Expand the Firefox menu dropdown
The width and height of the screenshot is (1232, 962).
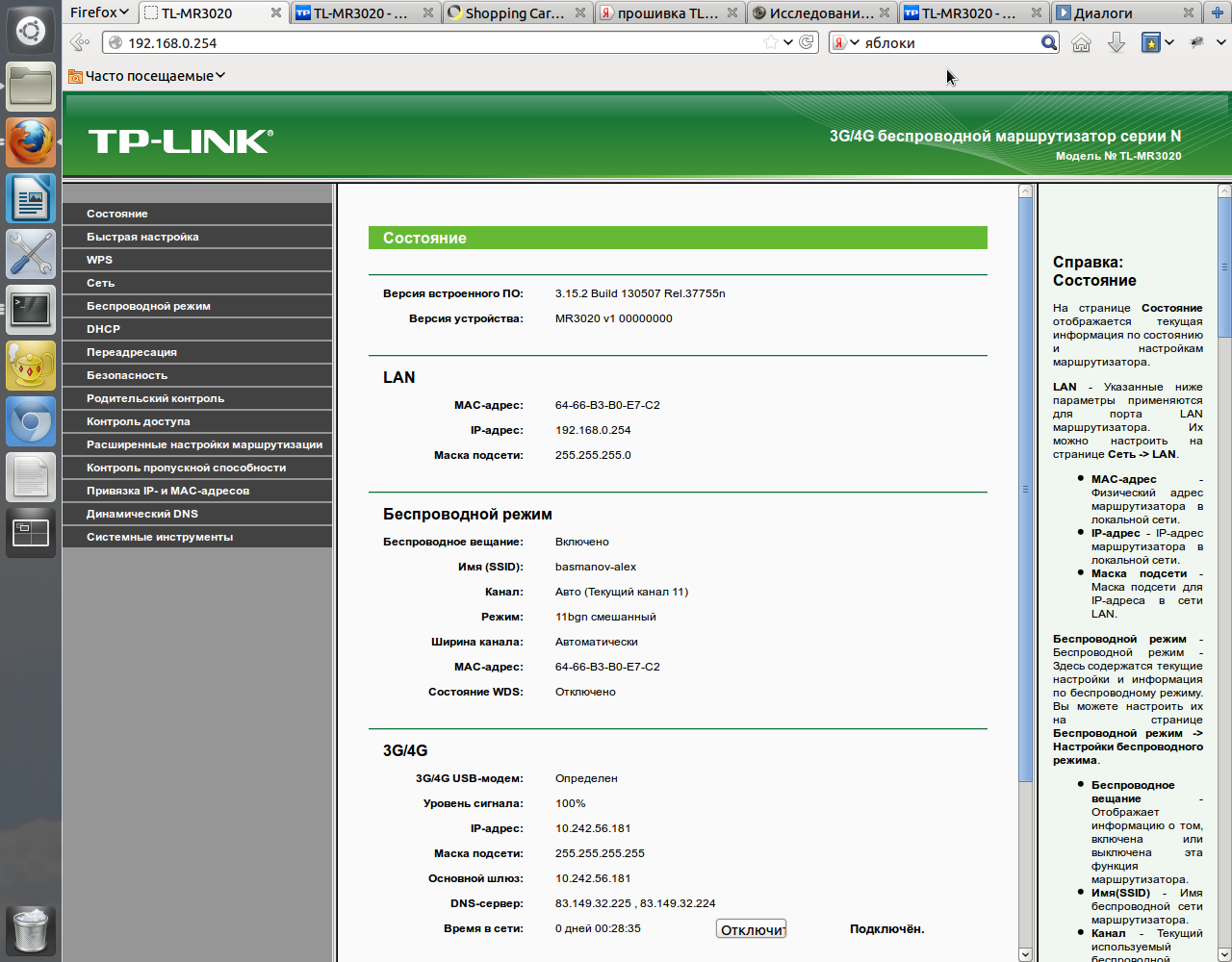tap(99, 13)
